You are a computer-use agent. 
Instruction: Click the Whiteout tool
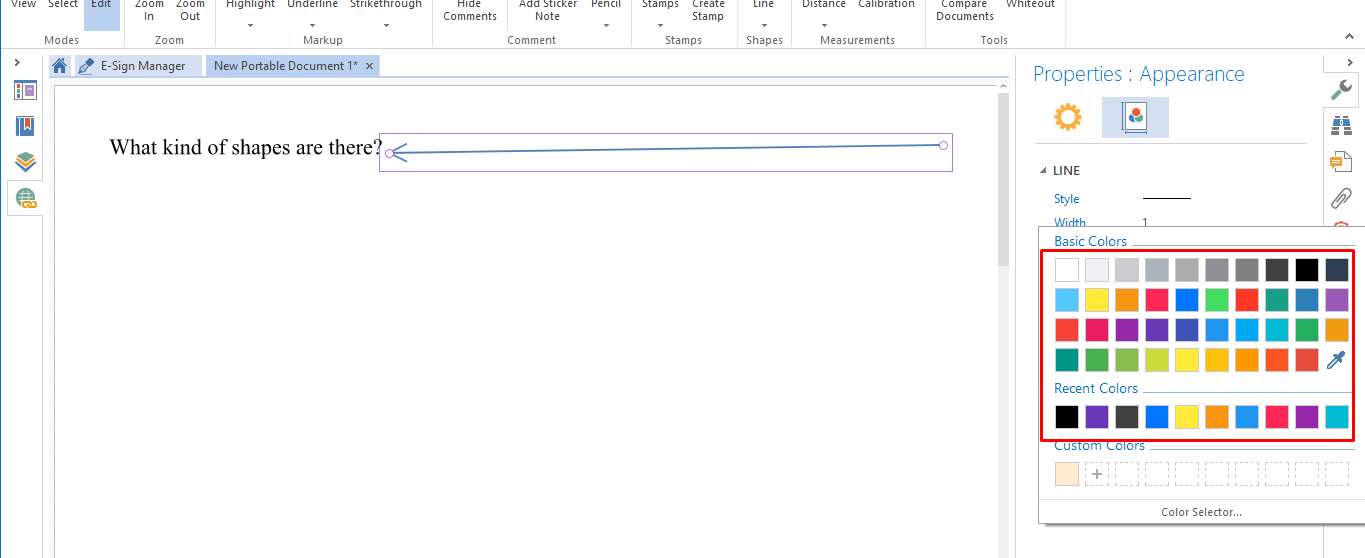[x=1030, y=5]
